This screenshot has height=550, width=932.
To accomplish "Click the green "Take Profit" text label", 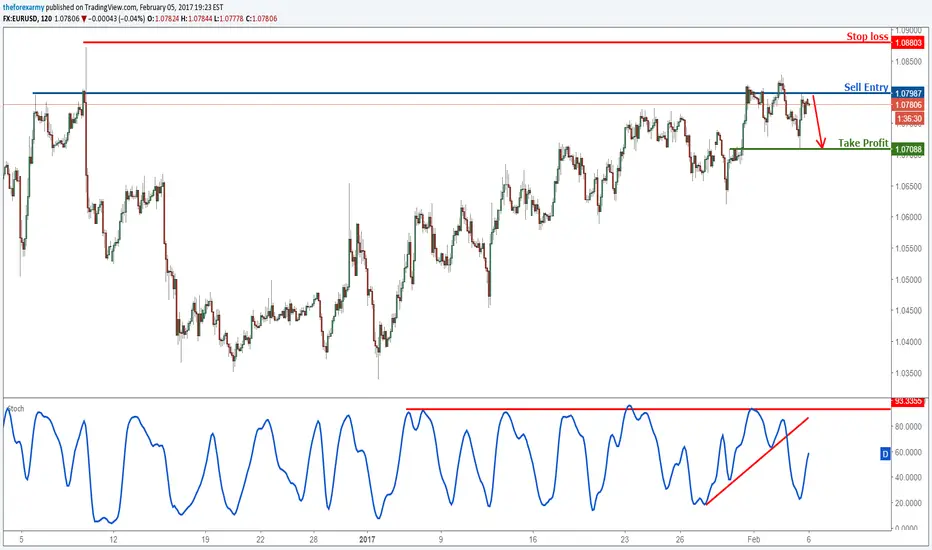I will (863, 143).
